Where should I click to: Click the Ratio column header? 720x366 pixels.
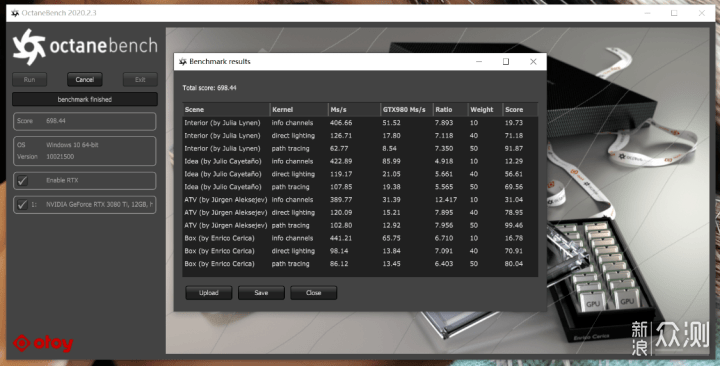(450, 109)
